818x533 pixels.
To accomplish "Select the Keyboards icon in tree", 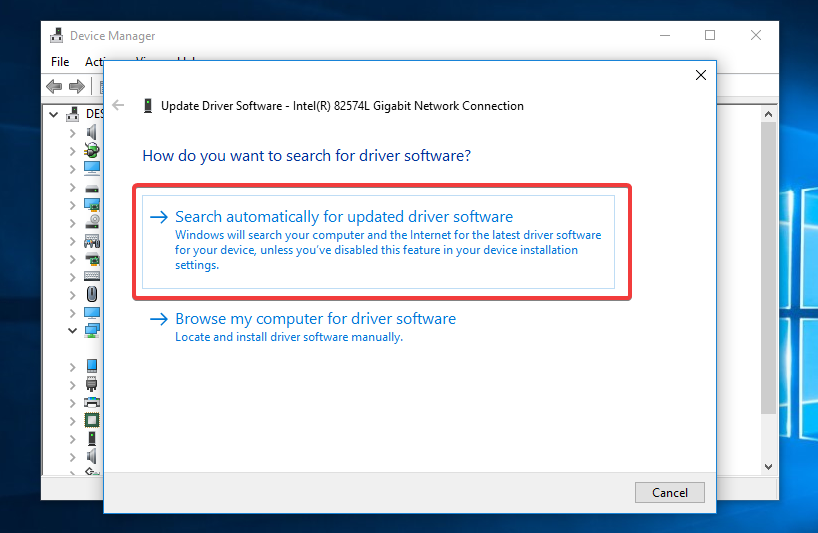I will [x=92, y=276].
